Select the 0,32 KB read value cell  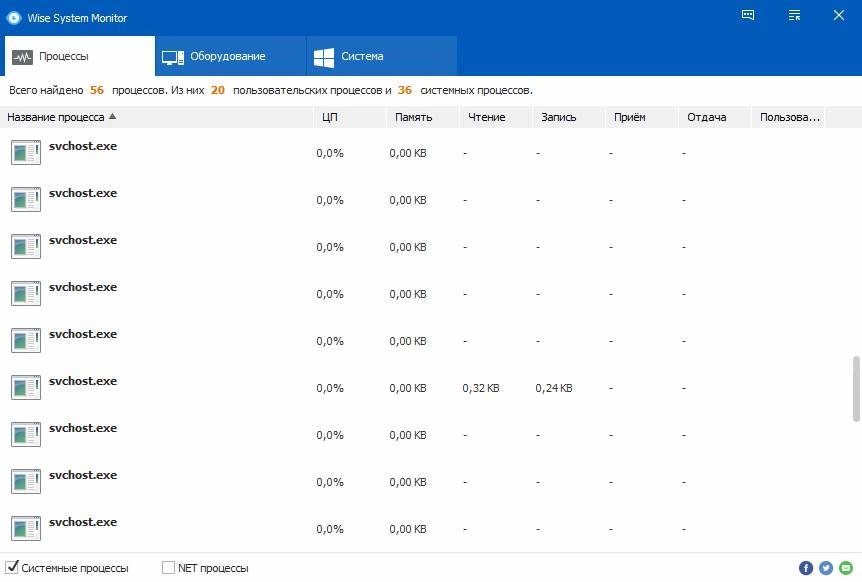point(481,388)
